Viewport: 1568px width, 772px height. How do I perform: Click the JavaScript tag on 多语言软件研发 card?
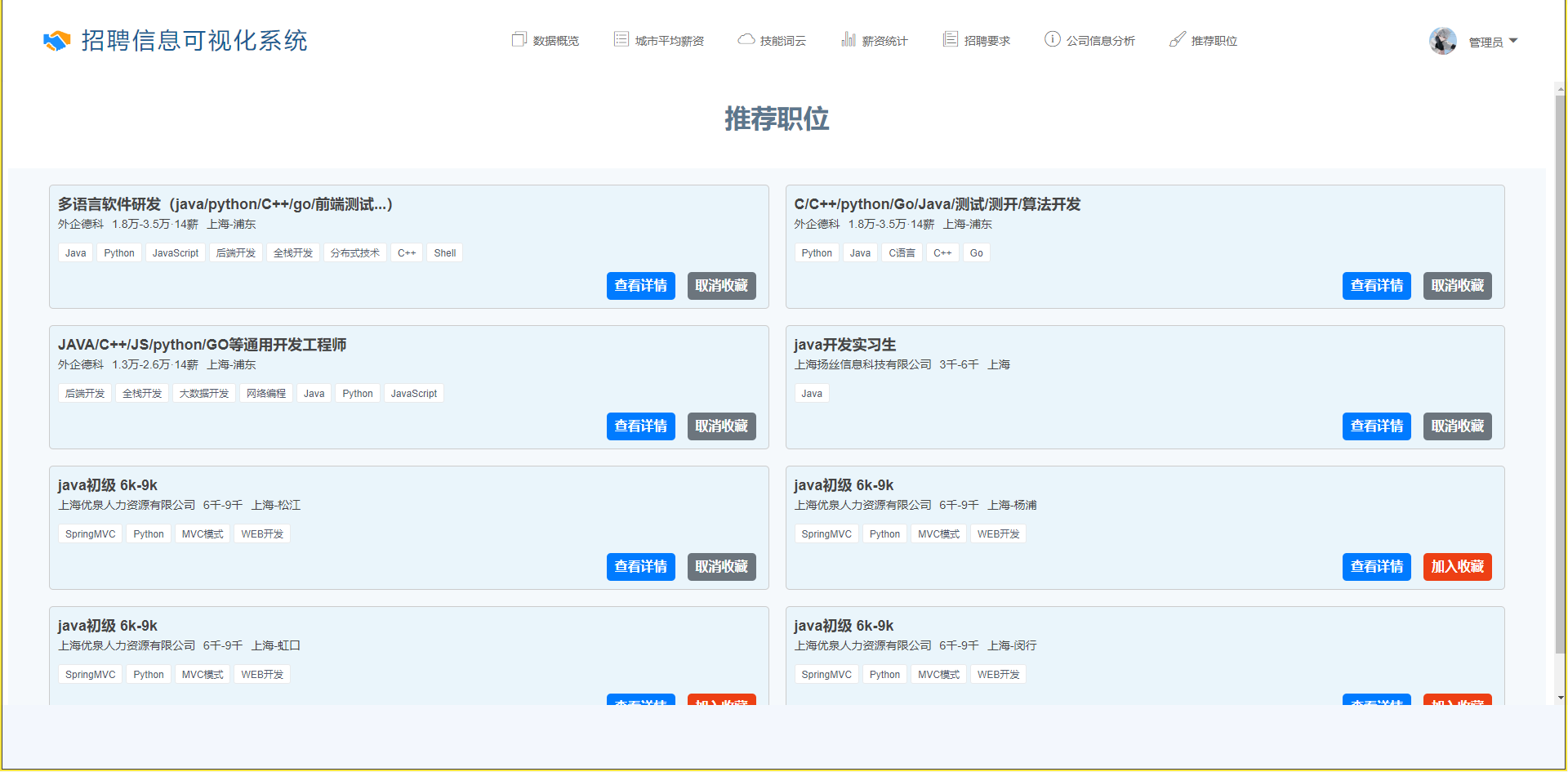(x=176, y=253)
